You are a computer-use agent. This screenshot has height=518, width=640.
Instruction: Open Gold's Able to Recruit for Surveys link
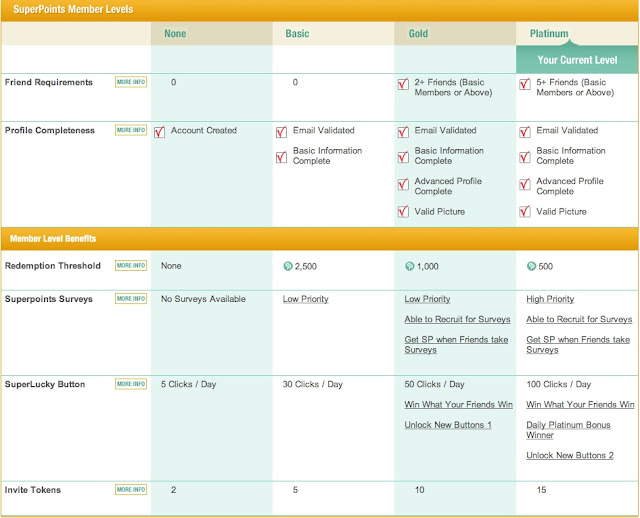pyautogui.click(x=457, y=319)
